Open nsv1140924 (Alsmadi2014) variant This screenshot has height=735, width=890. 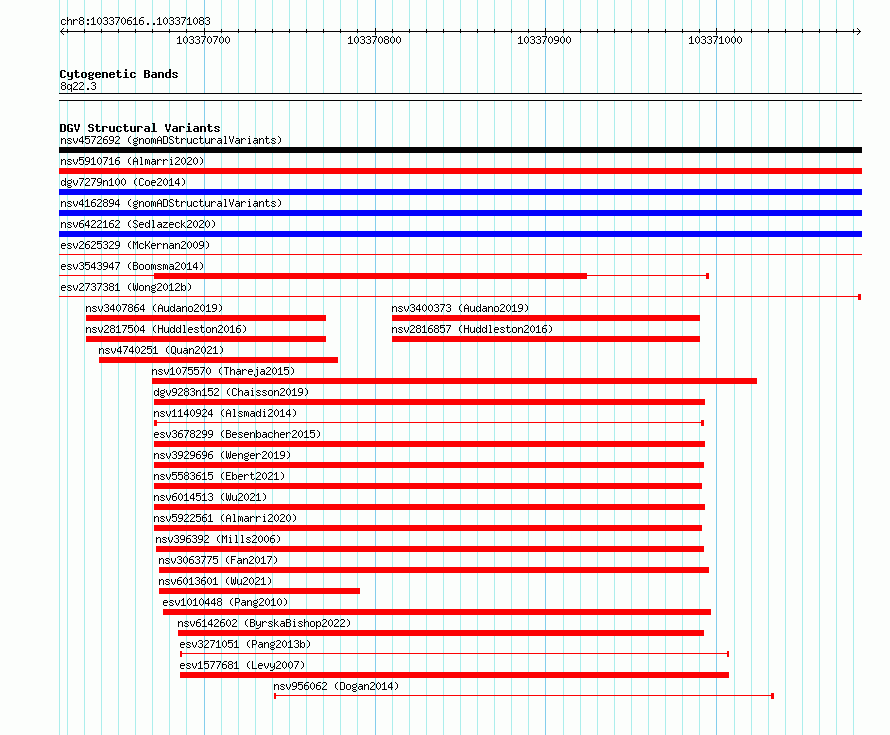225,413
